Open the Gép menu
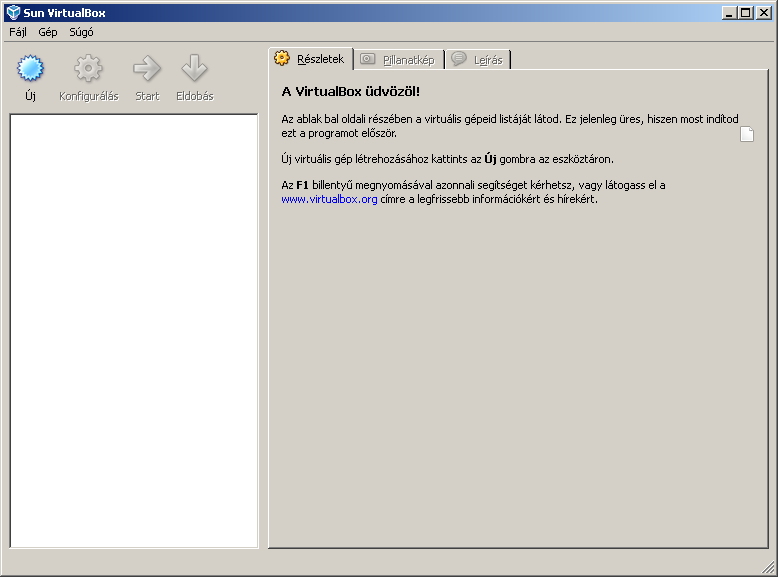Viewport: 778px width, 577px height. point(48,32)
